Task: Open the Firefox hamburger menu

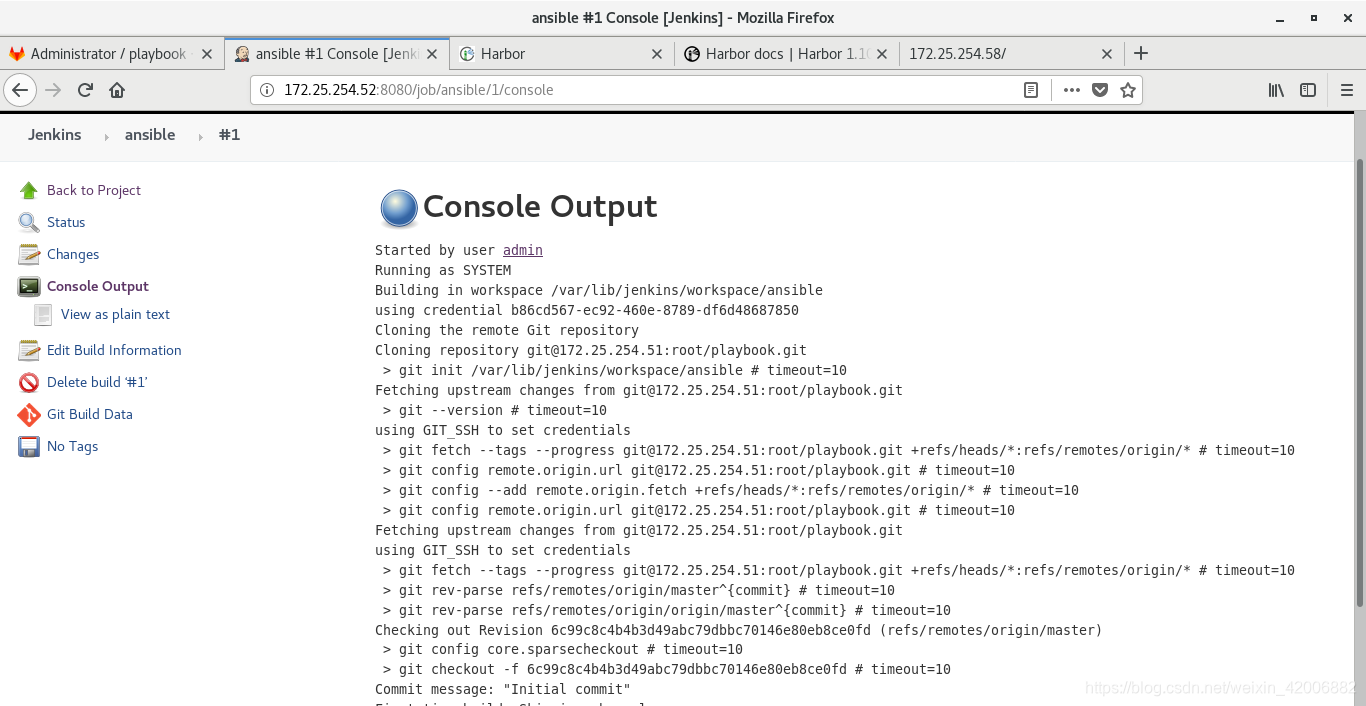Action: click(x=1346, y=90)
